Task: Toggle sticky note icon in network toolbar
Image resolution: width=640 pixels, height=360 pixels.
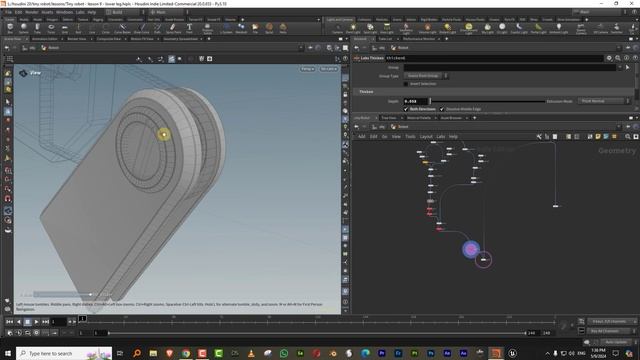Action: point(598,137)
